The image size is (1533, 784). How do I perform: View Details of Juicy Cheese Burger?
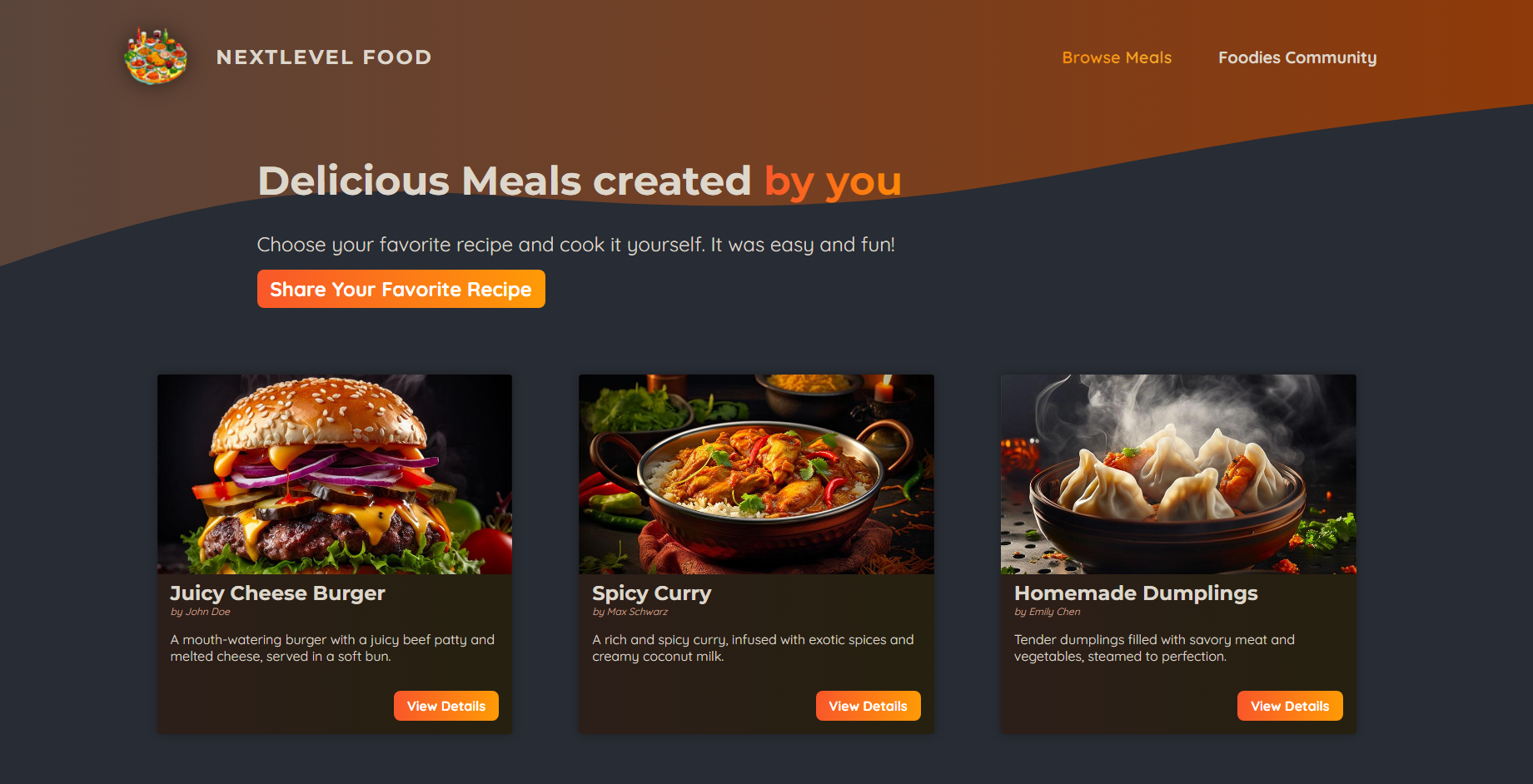(x=446, y=706)
